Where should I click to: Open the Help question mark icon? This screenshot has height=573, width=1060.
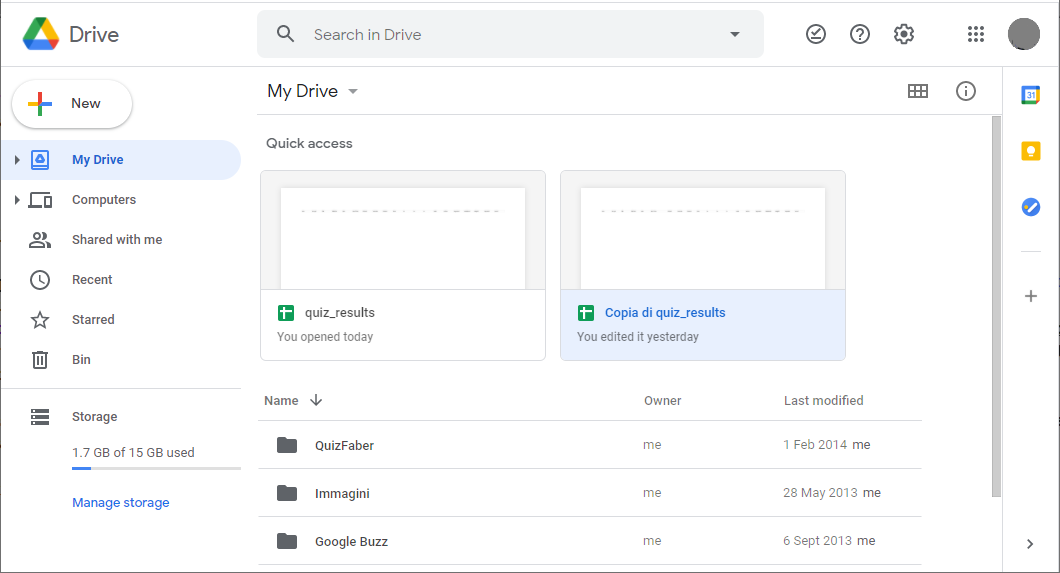(860, 34)
